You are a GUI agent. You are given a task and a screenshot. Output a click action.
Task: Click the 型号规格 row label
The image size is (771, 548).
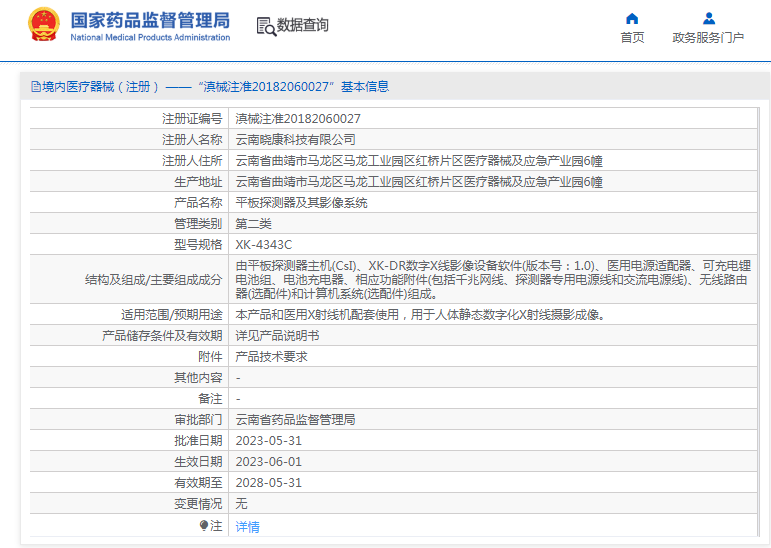click(198, 244)
